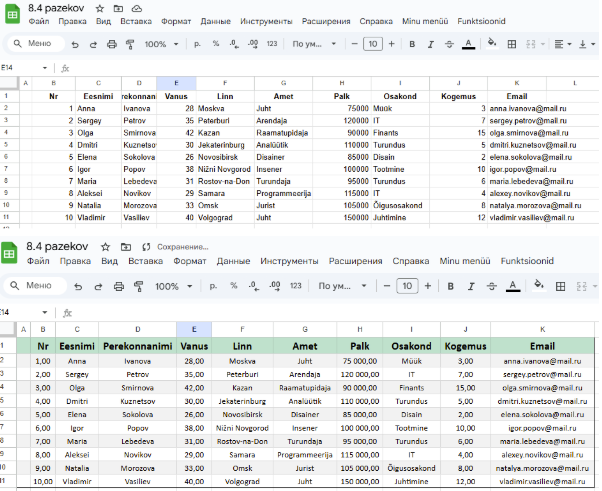Click the 123 number format button in the top toolbar
The height and width of the screenshot is (491, 602).
click(x=270, y=44)
